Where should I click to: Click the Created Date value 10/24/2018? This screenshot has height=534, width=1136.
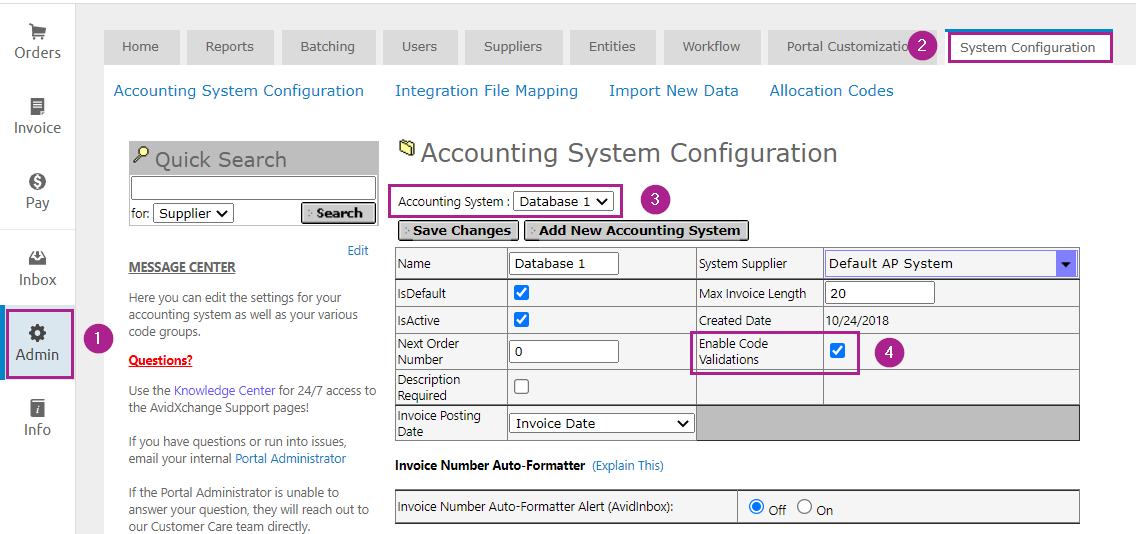coord(859,320)
